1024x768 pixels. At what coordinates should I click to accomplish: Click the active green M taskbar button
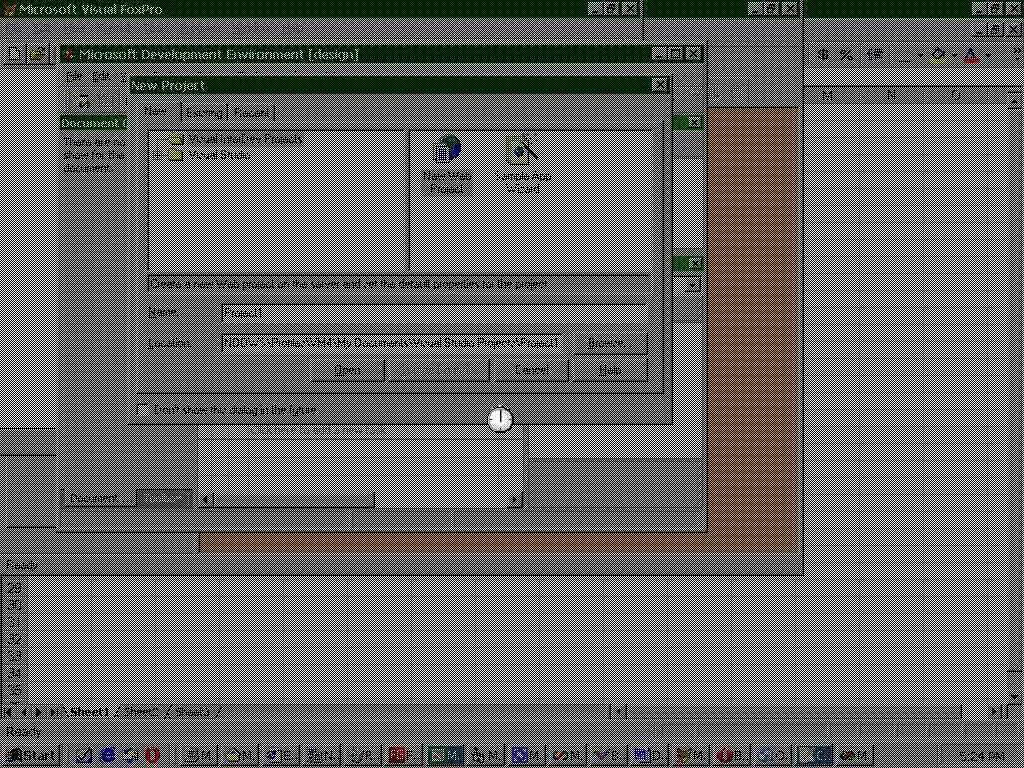click(x=445, y=756)
